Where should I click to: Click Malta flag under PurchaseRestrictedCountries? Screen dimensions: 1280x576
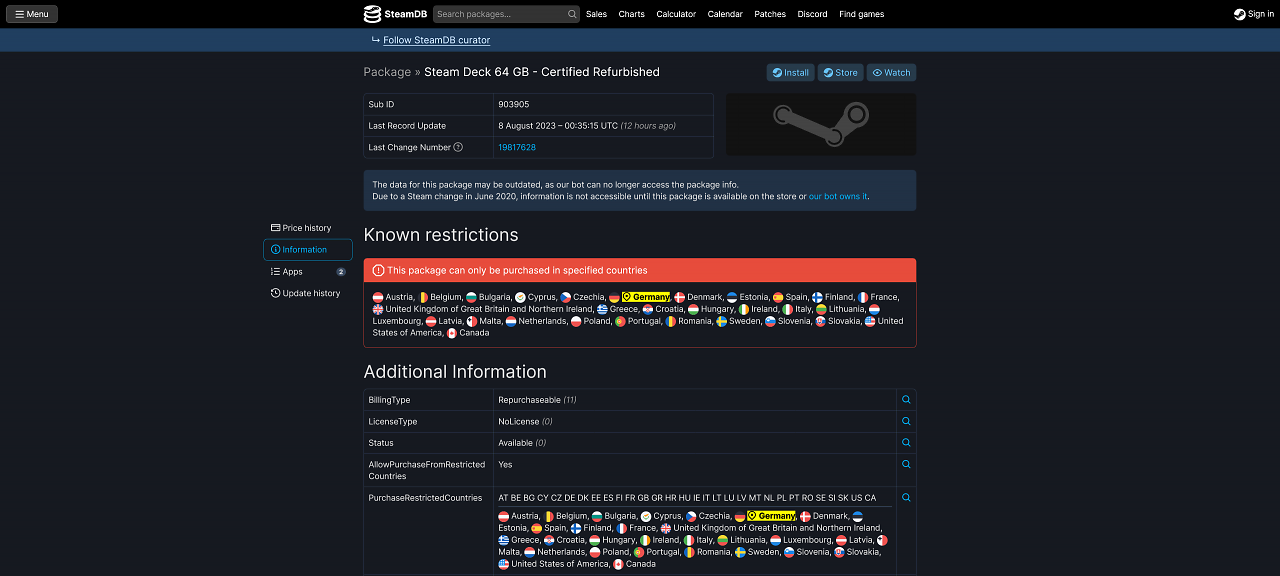pyautogui.click(x=882, y=540)
